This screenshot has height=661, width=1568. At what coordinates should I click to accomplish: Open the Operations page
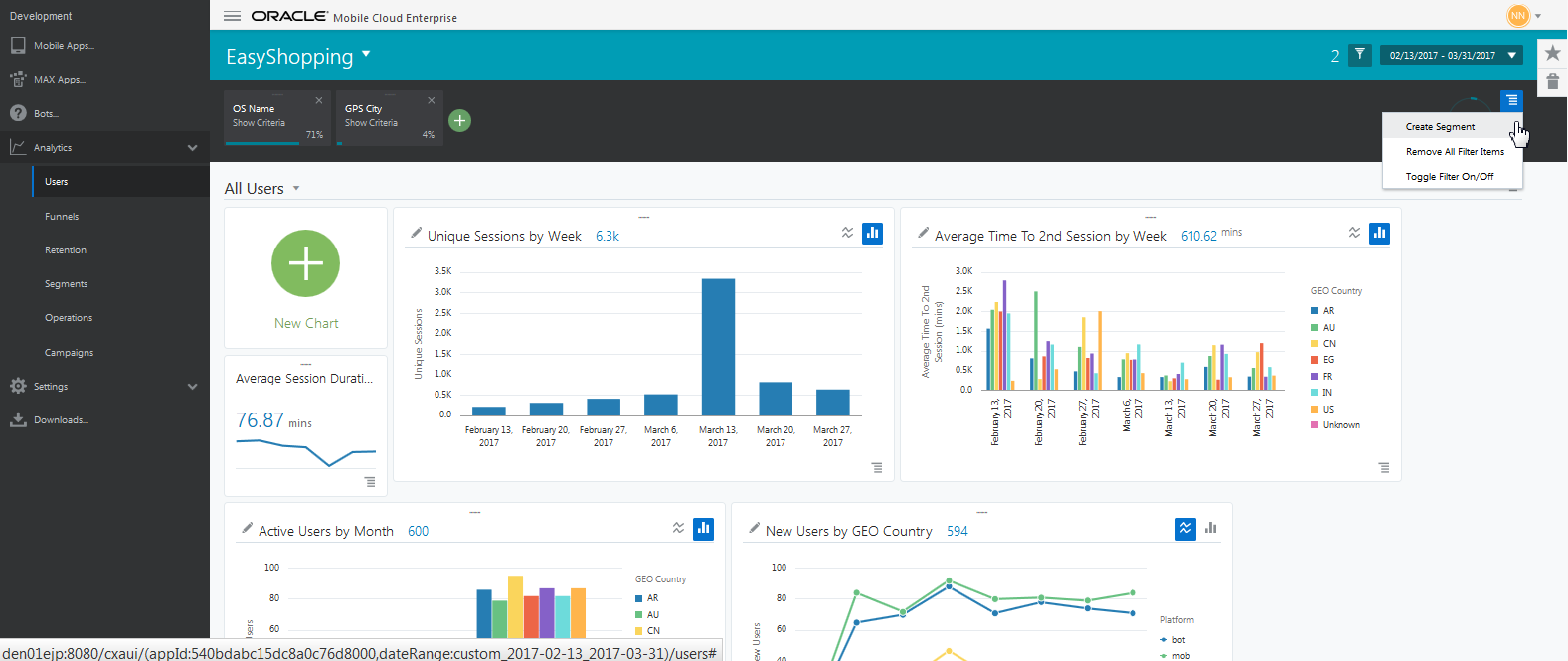pyautogui.click(x=69, y=318)
